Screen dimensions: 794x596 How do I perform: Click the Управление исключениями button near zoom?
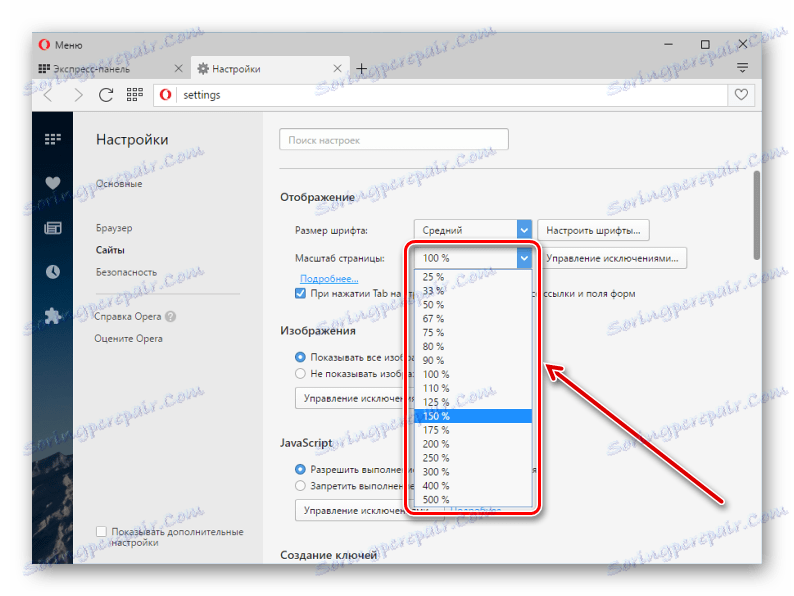612,258
